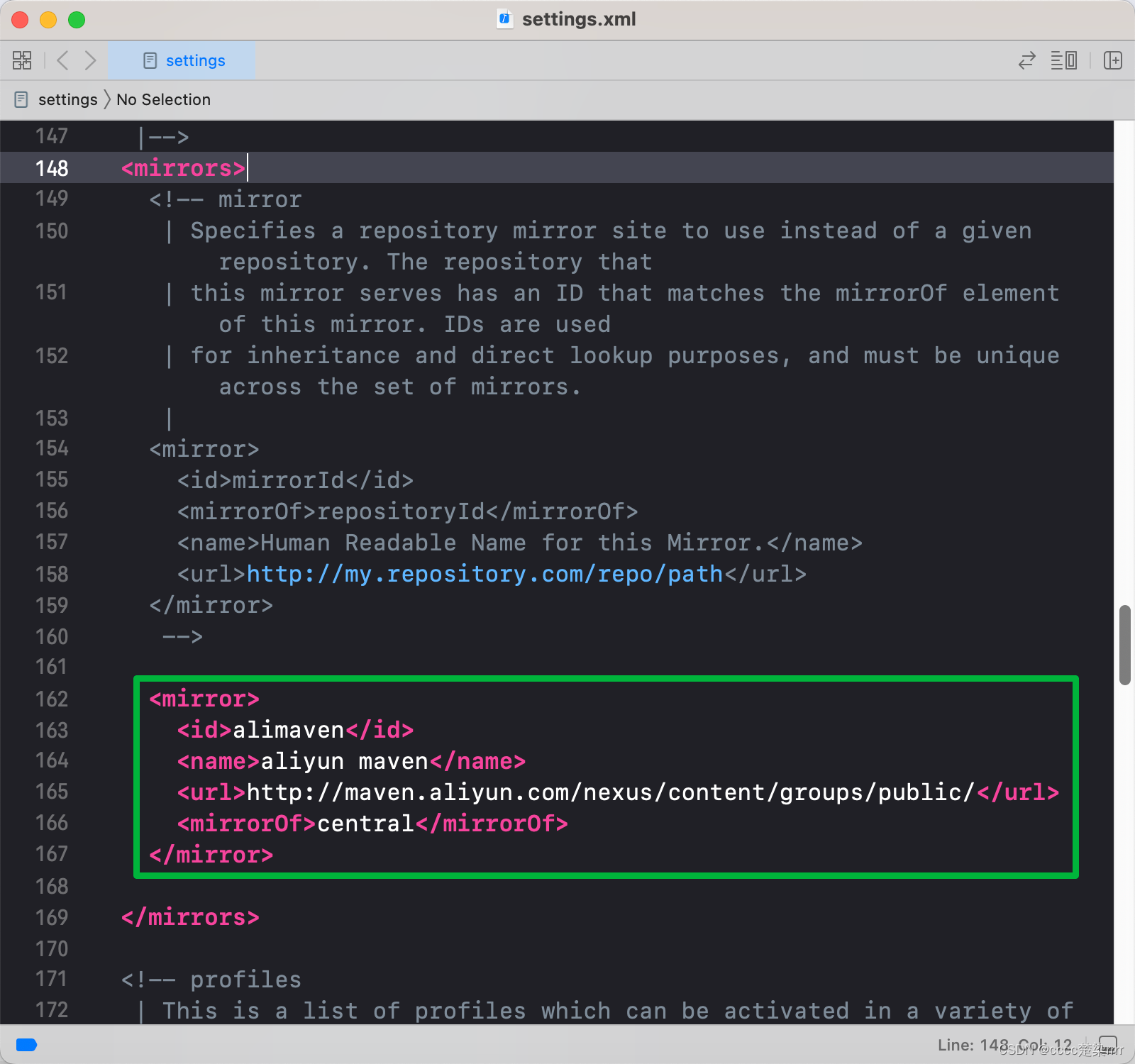1135x1064 pixels.
Task: Click the vertical scrollbar thumb
Action: (x=1124, y=645)
